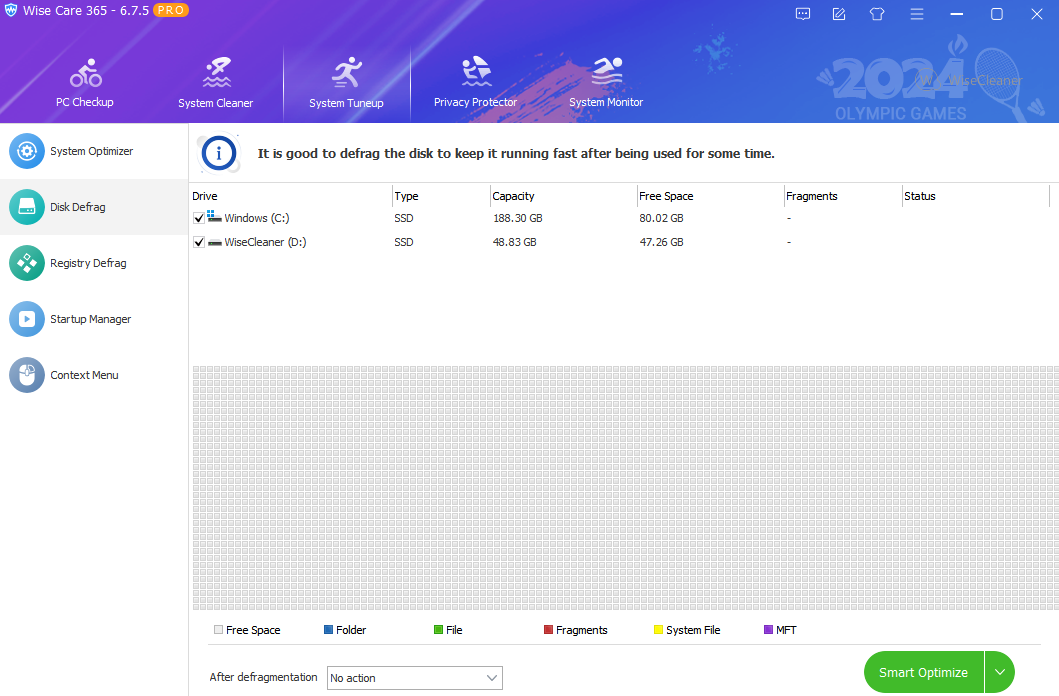Click the green File legend swatch
The image size is (1059, 696).
(x=438, y=630)
